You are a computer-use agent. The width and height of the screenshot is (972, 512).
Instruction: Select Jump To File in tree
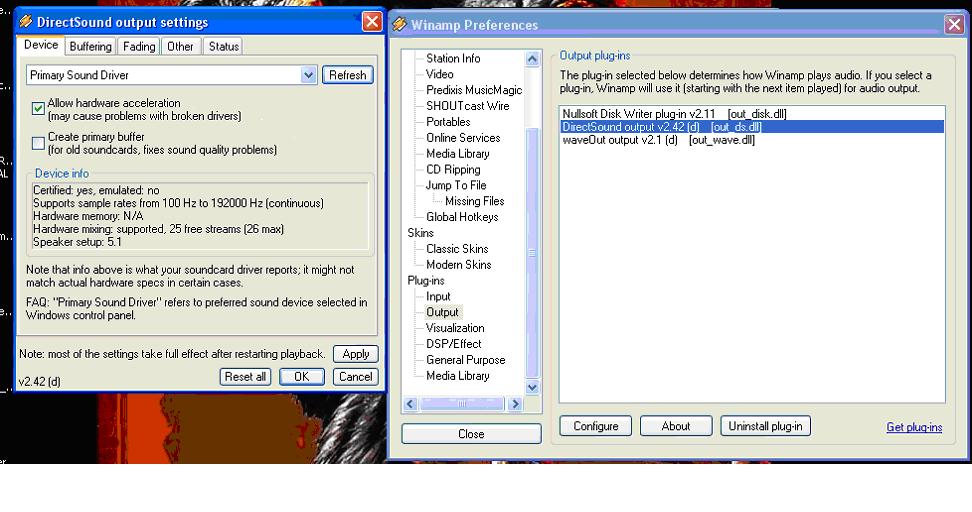tap(456, 185)
